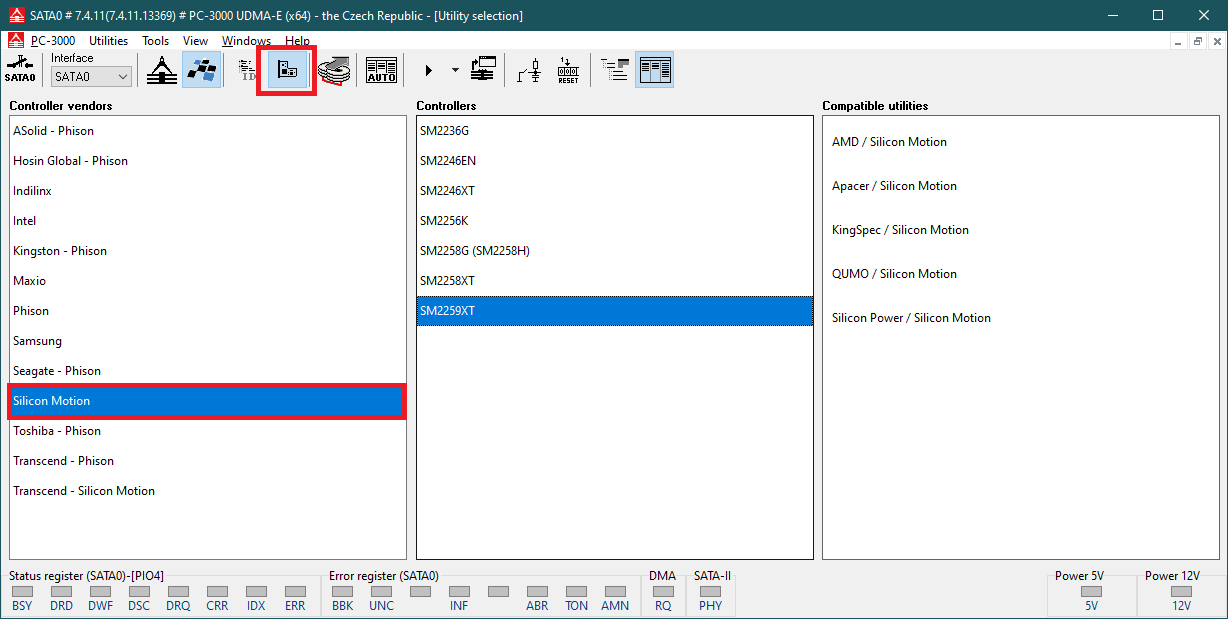Select Samsung in controller vendors list
This screenshot has height=619, width=1228.
tap(37, 341)
